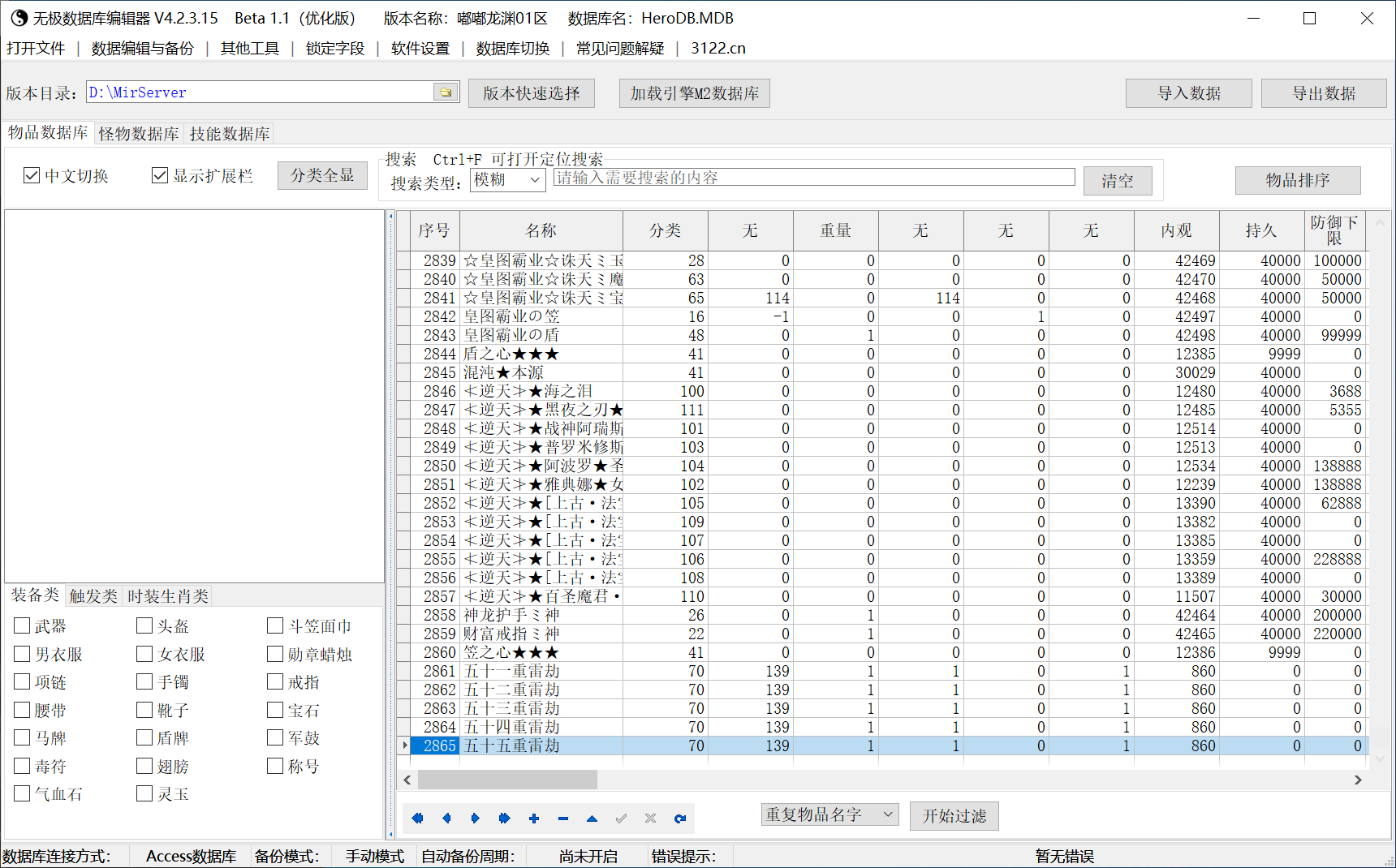The height and width of the screenshot is (868, 1396).
Task: Post edit checkmark icon
Action: [x=622, y=818]
